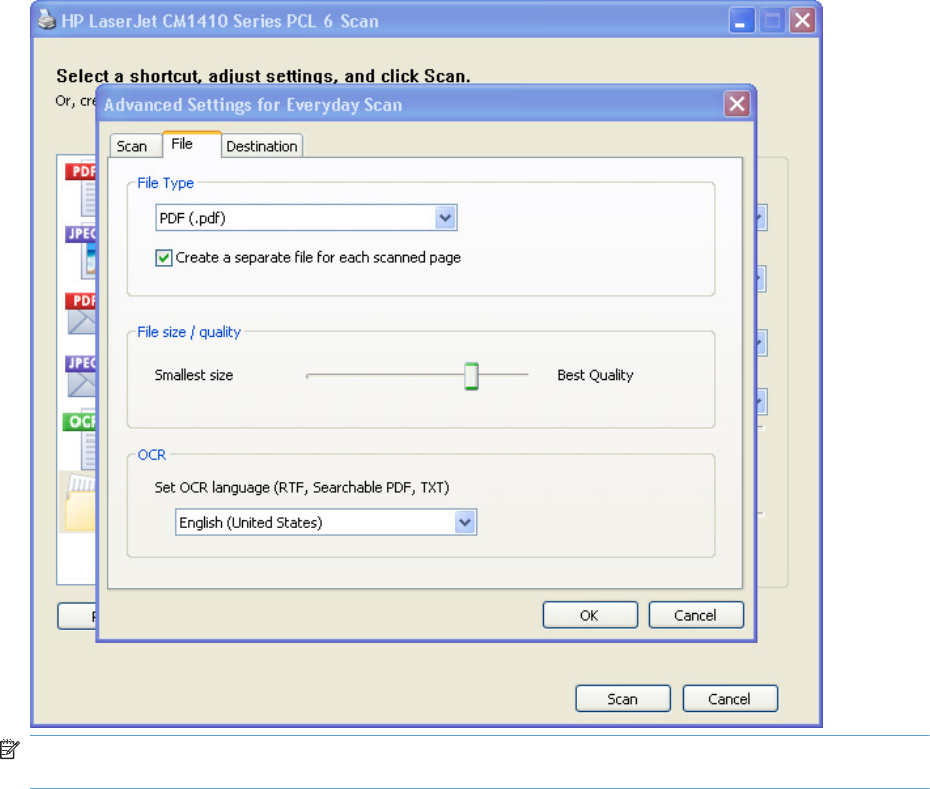The width and height of the screenshot is (930, 789).
Task: Close the HP LaserJet Scan window
Action: (x=802, y=21)
